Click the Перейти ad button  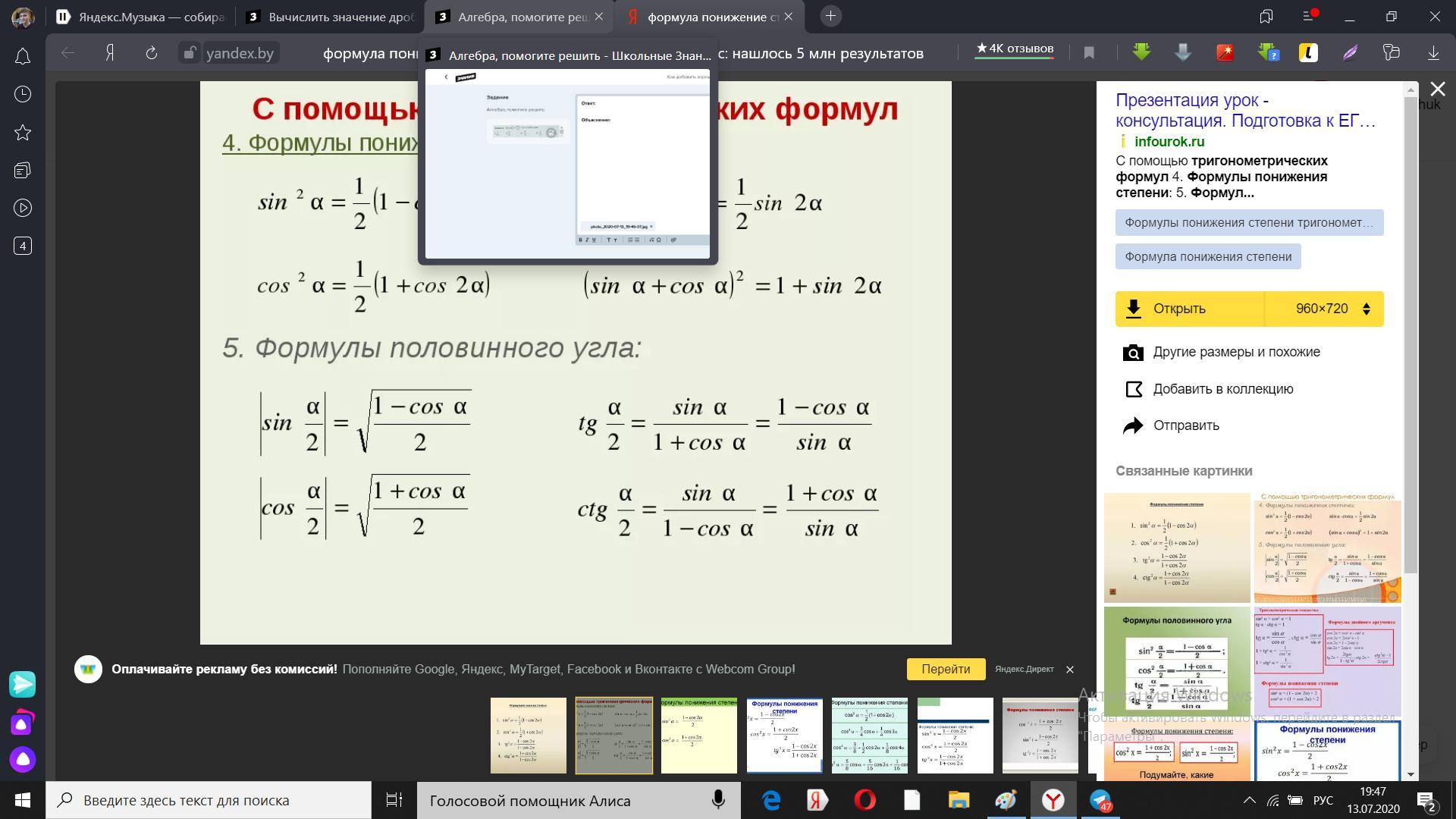(x=945, y=669)
